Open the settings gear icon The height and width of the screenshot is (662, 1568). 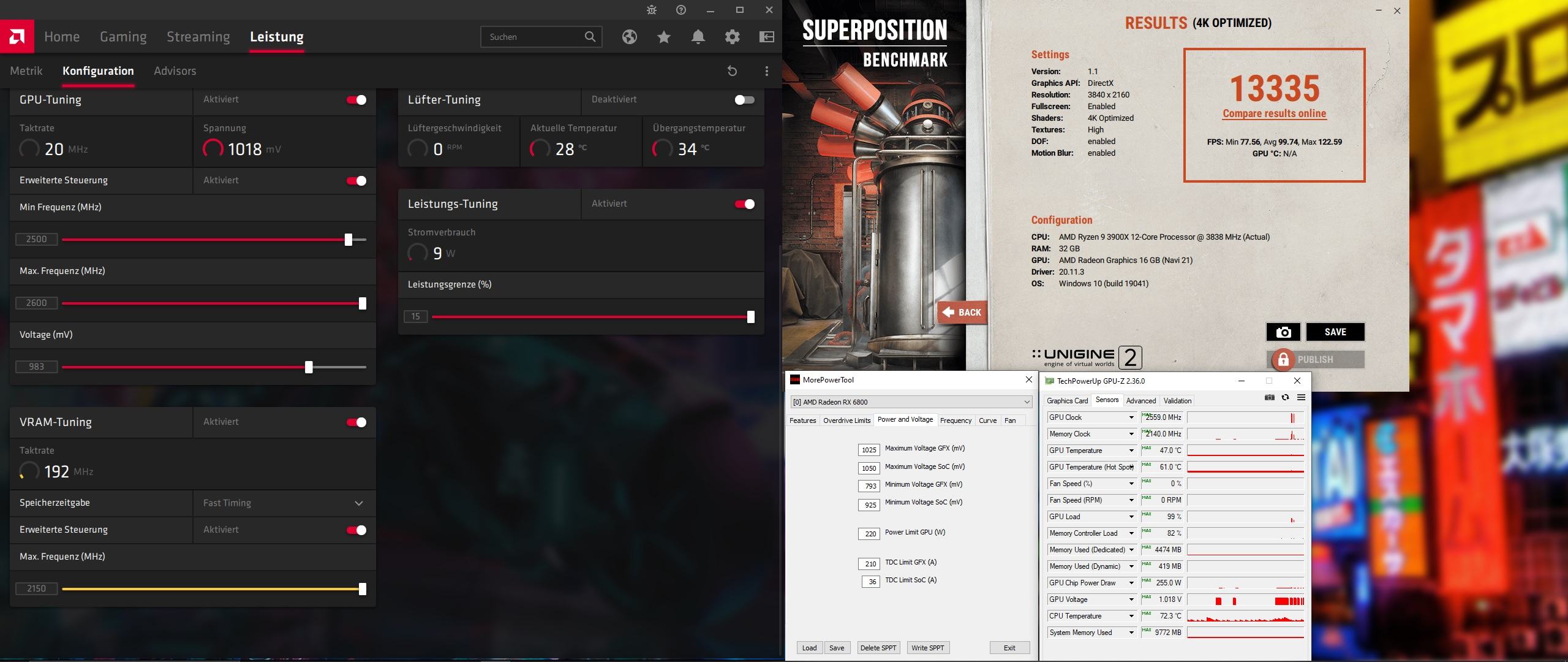click(733, 37)
